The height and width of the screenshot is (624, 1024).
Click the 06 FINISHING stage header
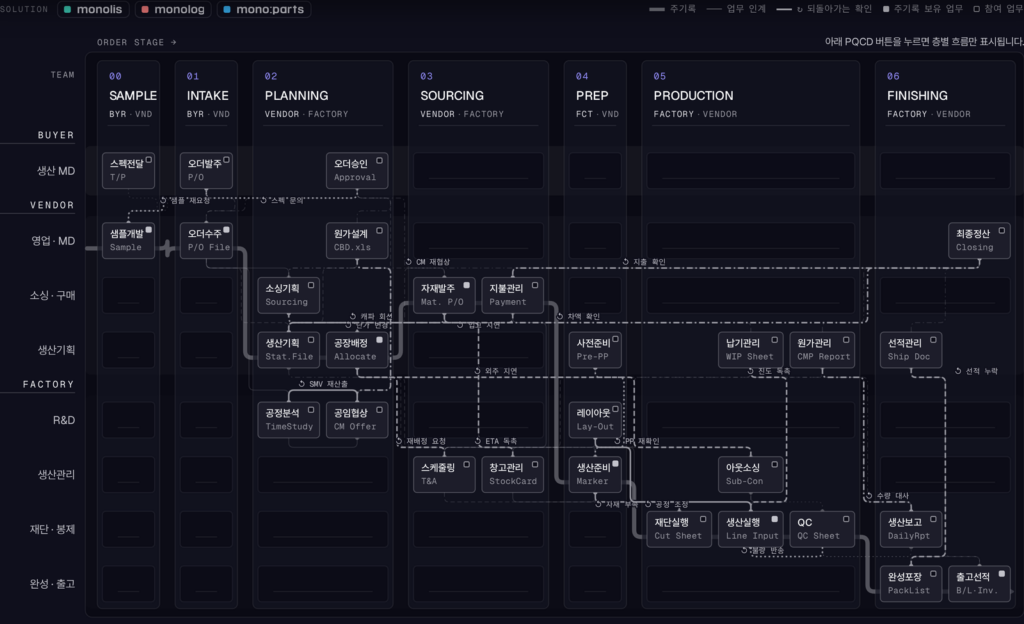click(x=945, y=95)
